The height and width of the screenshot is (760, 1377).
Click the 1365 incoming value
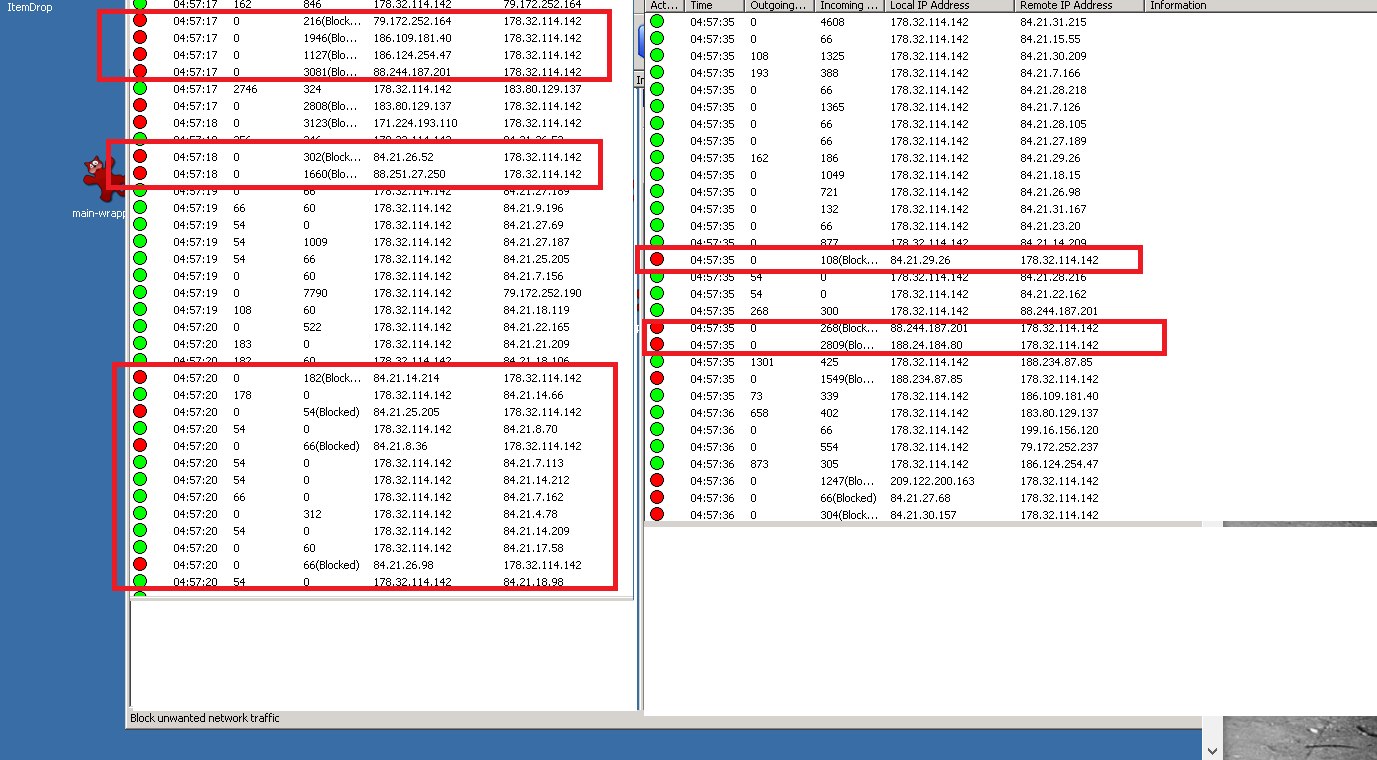(833, 107)
